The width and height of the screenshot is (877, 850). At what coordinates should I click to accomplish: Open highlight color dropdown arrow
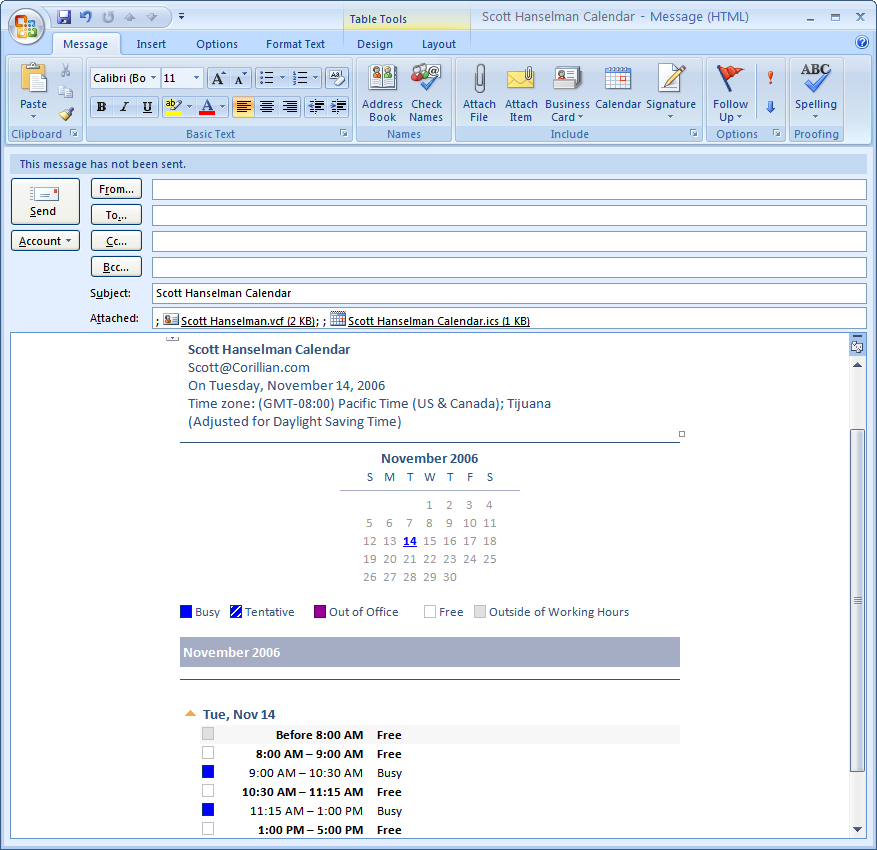(190, 107)
